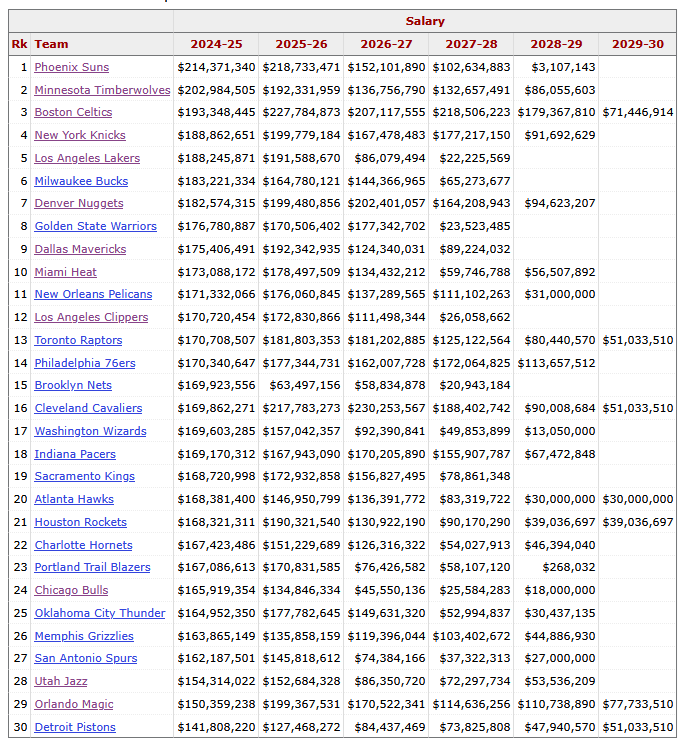
Task: Click the Nets value $63,497,156
Action: 305,385
